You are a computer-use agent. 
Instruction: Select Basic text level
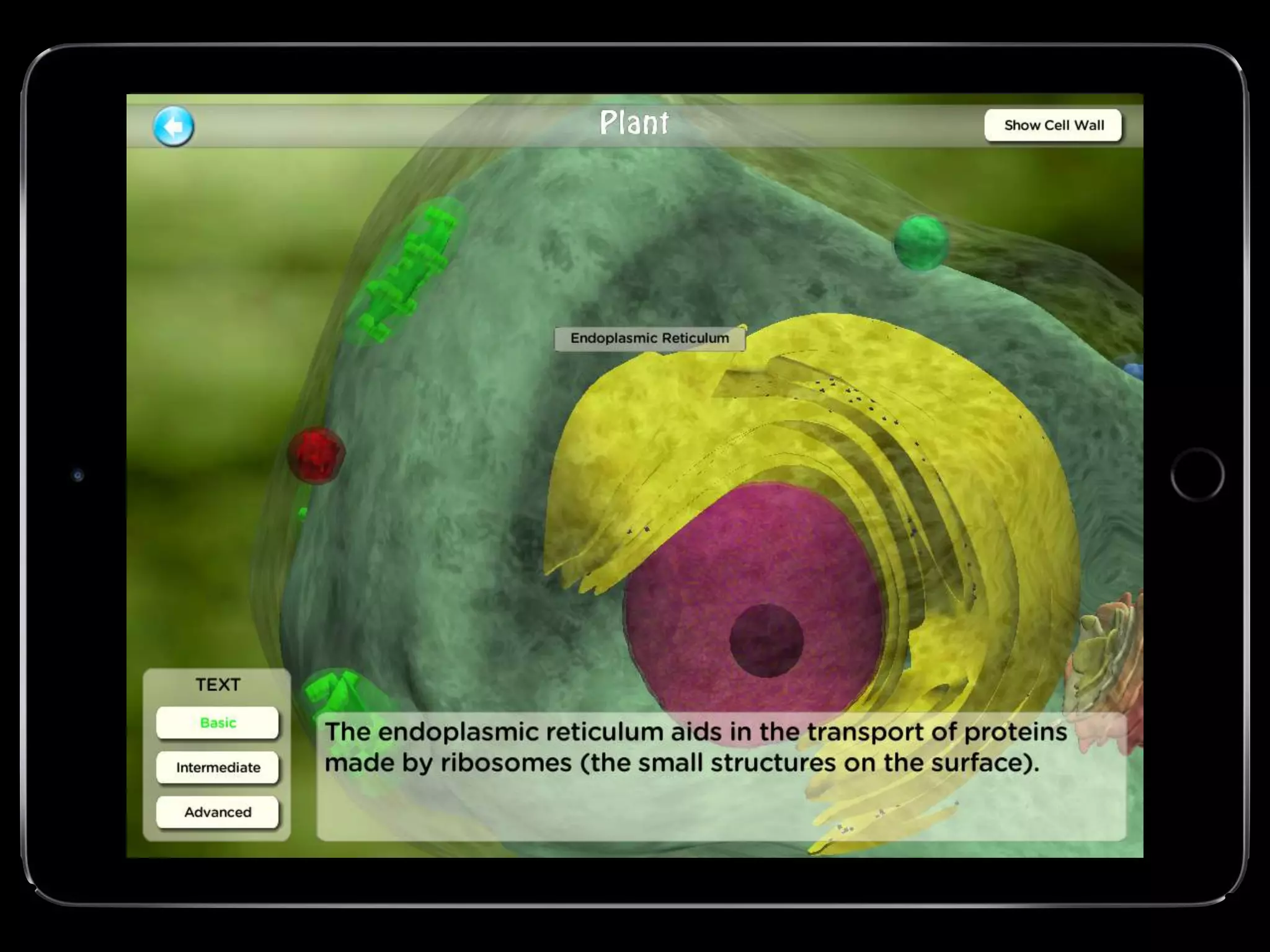click(218, 723)
